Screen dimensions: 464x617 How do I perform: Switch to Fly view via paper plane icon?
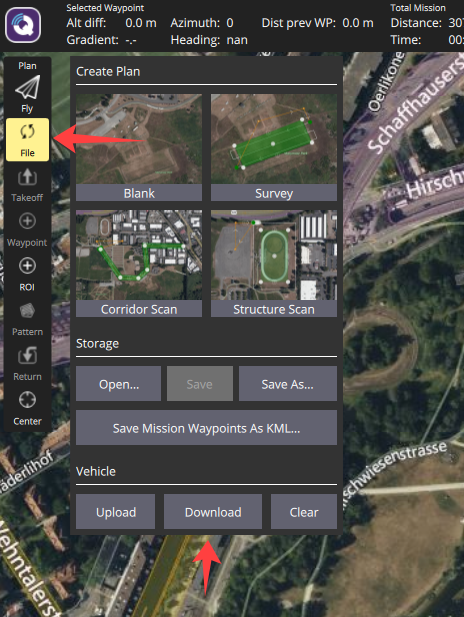27,94
